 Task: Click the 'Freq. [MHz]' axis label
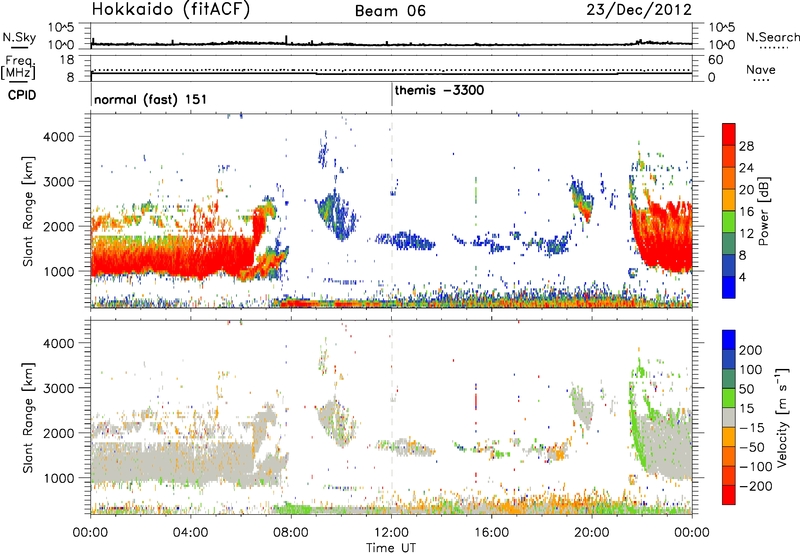point(18,68)
